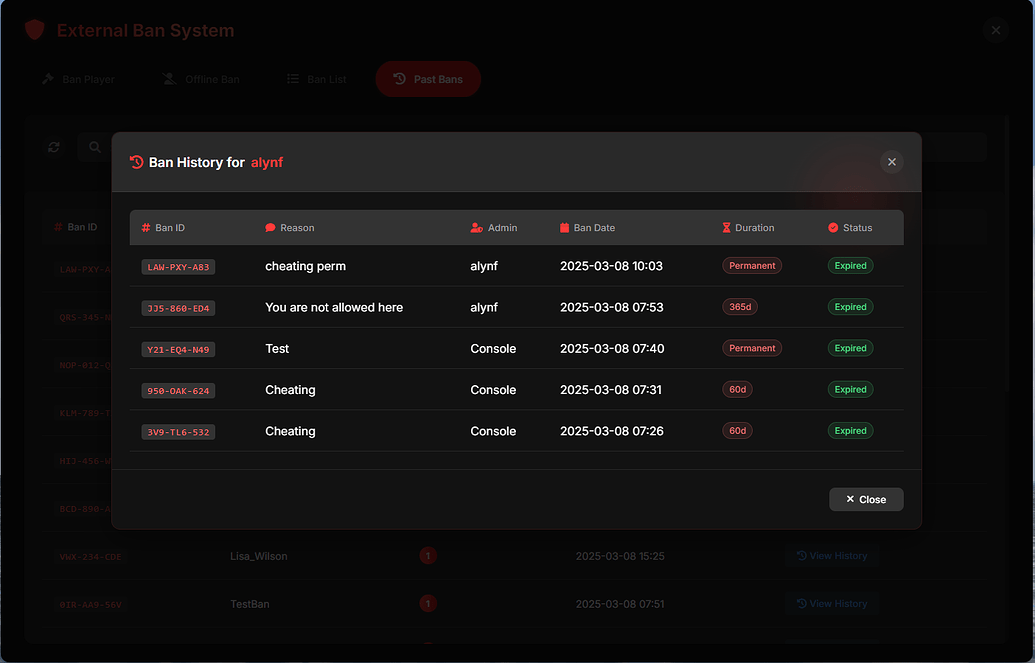Click the shield logo in the header
The height and width of the screenshot is (663, 1035).
pos(34,29)
